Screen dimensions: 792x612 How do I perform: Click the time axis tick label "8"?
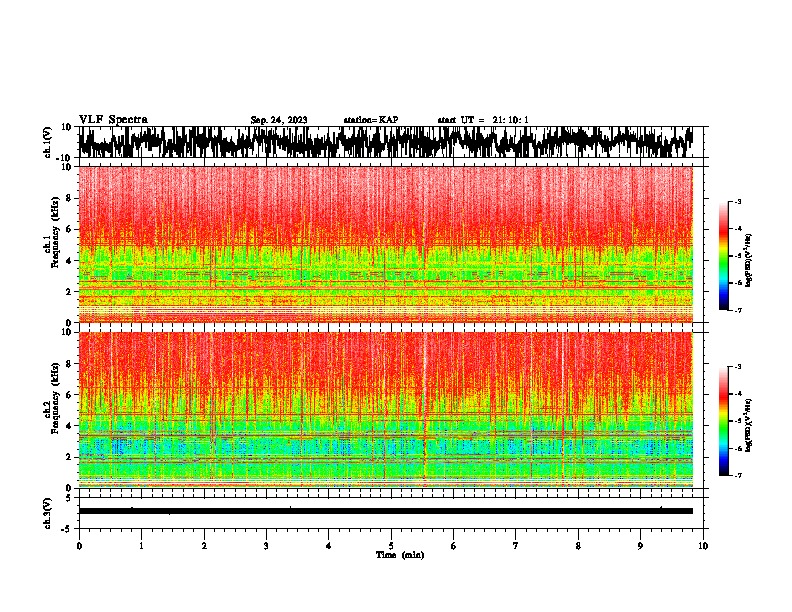[x=578, y=546]
